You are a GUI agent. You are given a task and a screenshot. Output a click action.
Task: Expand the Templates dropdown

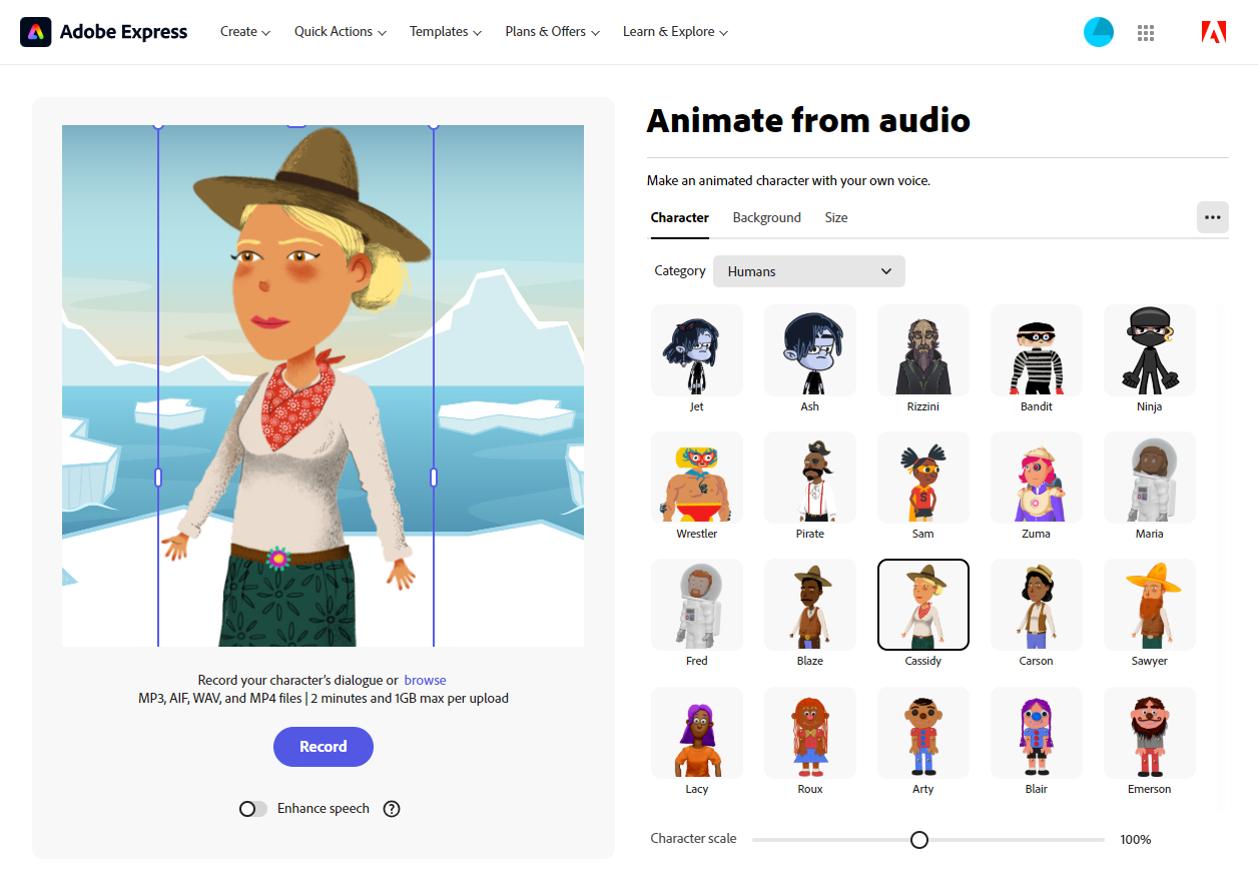444,31
